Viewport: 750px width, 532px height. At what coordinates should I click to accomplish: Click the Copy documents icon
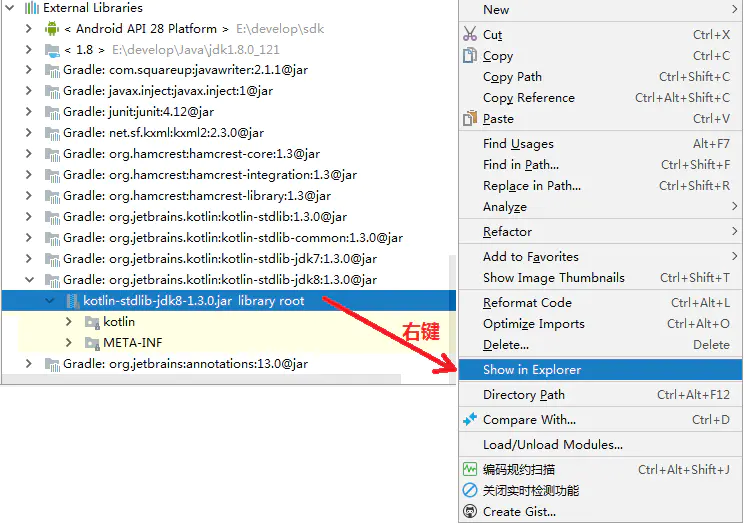click(470, 55)
